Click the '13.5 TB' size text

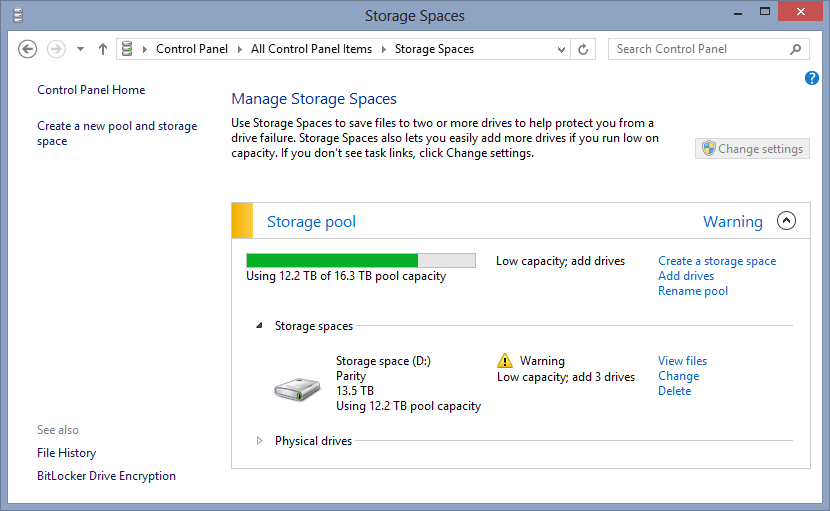pos(355,391)
